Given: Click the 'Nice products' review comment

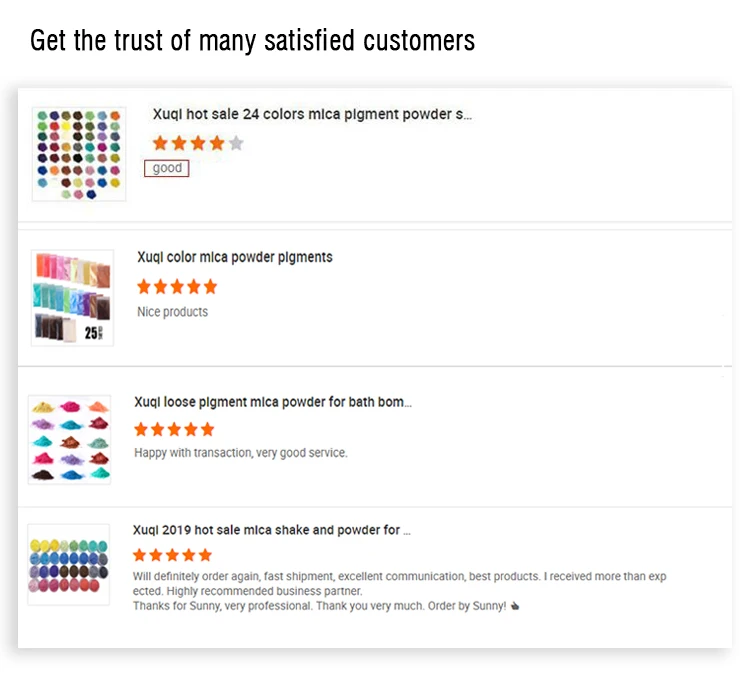Looking at the screenshot, I should pos(172,312).
